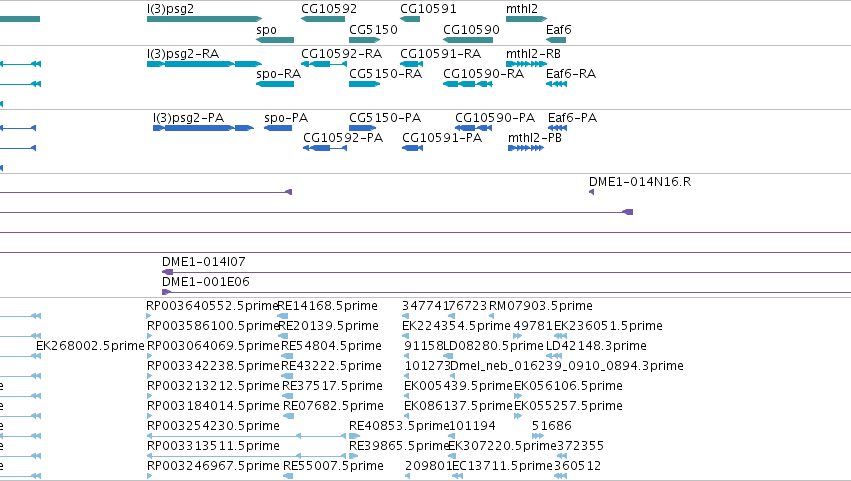Click the EST label 372355
The image size is (851, 481).
point(581,446)
